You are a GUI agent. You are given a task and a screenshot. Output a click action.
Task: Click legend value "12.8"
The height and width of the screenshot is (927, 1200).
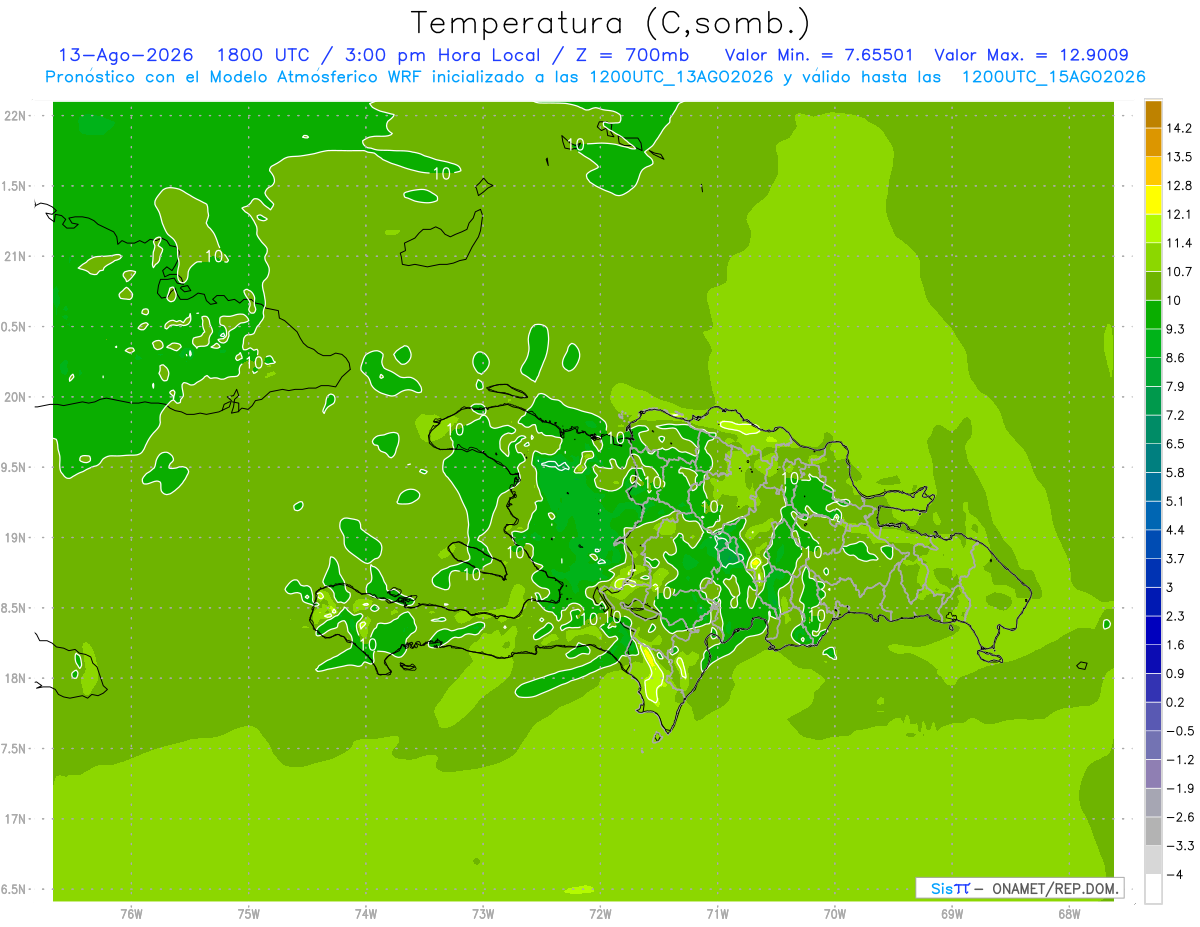1178,186
